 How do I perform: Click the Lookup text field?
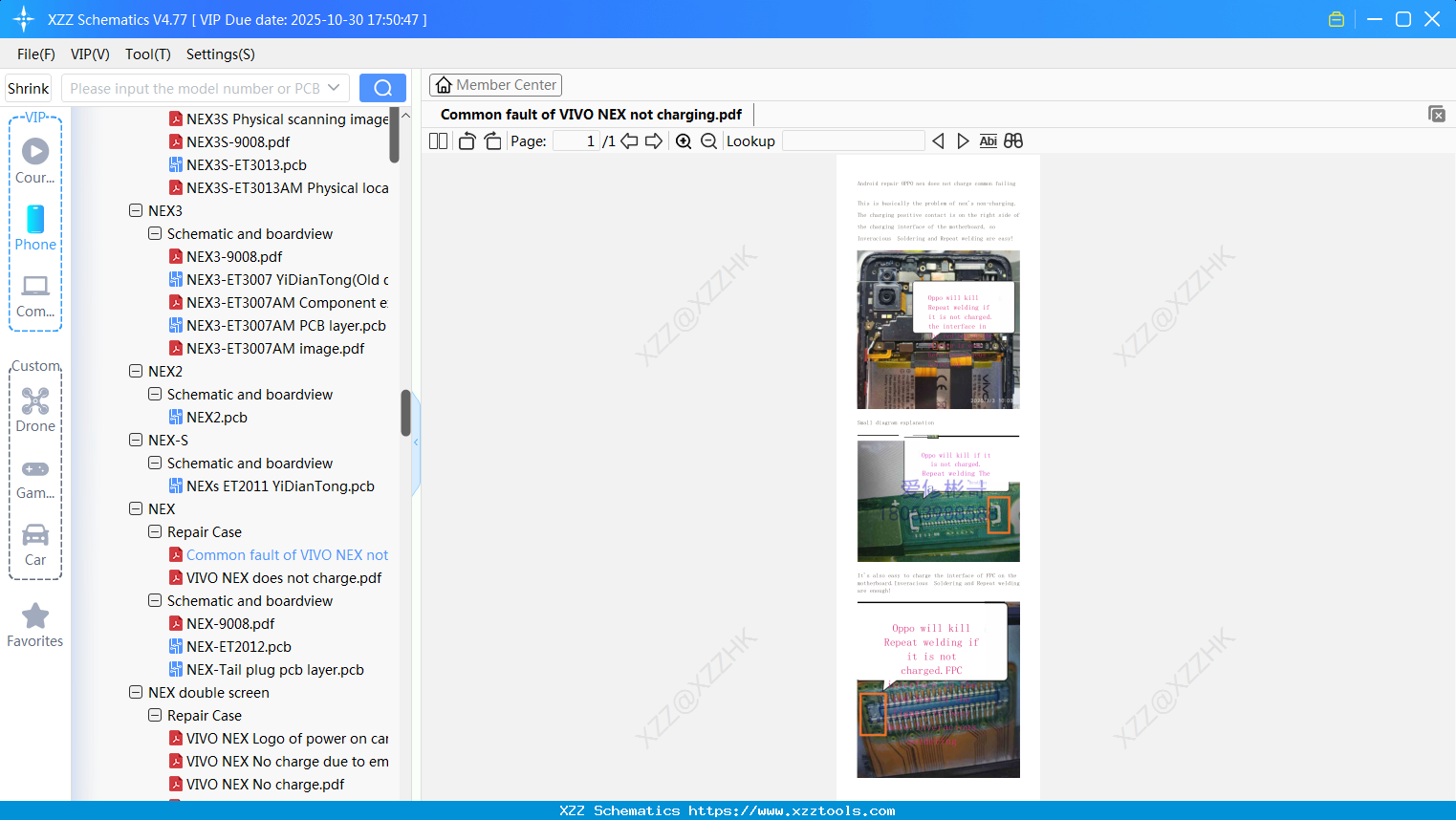pos(854,141)
